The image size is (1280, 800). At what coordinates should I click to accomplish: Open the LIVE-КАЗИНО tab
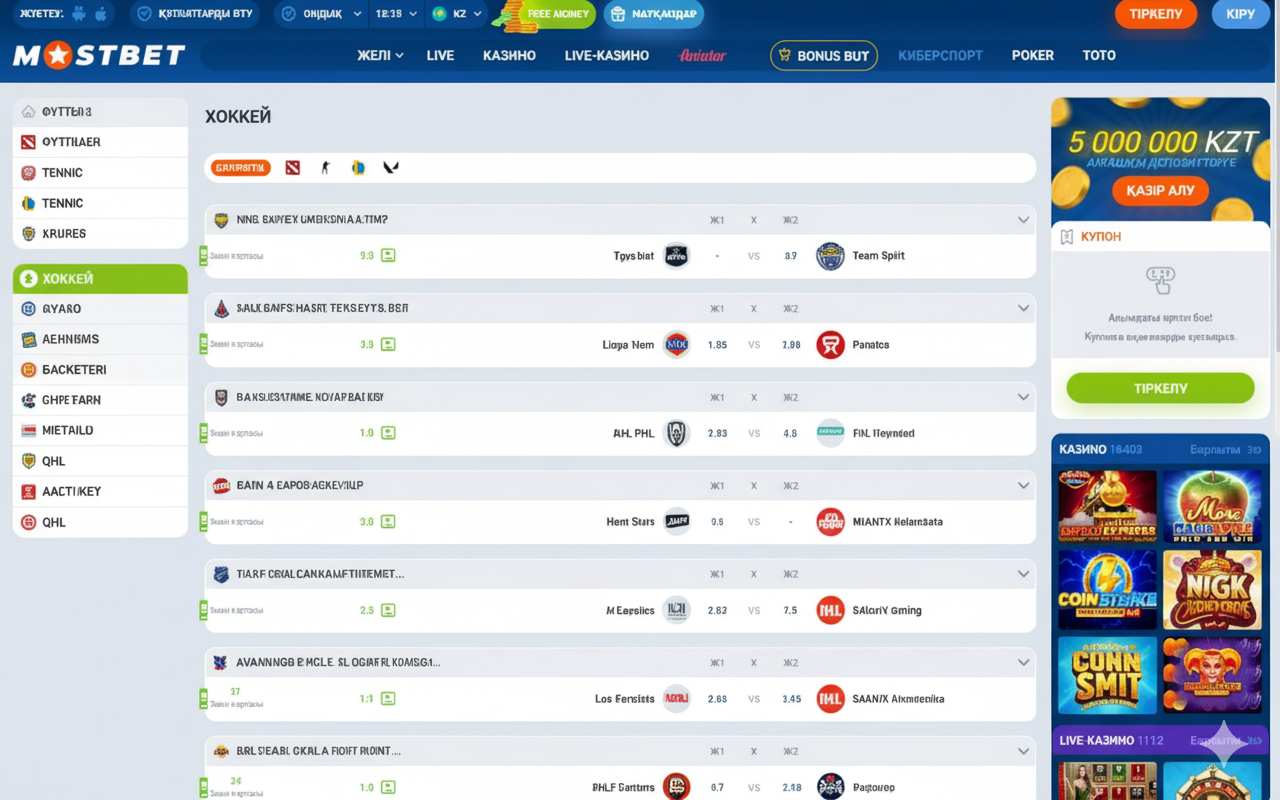point(607,56)
